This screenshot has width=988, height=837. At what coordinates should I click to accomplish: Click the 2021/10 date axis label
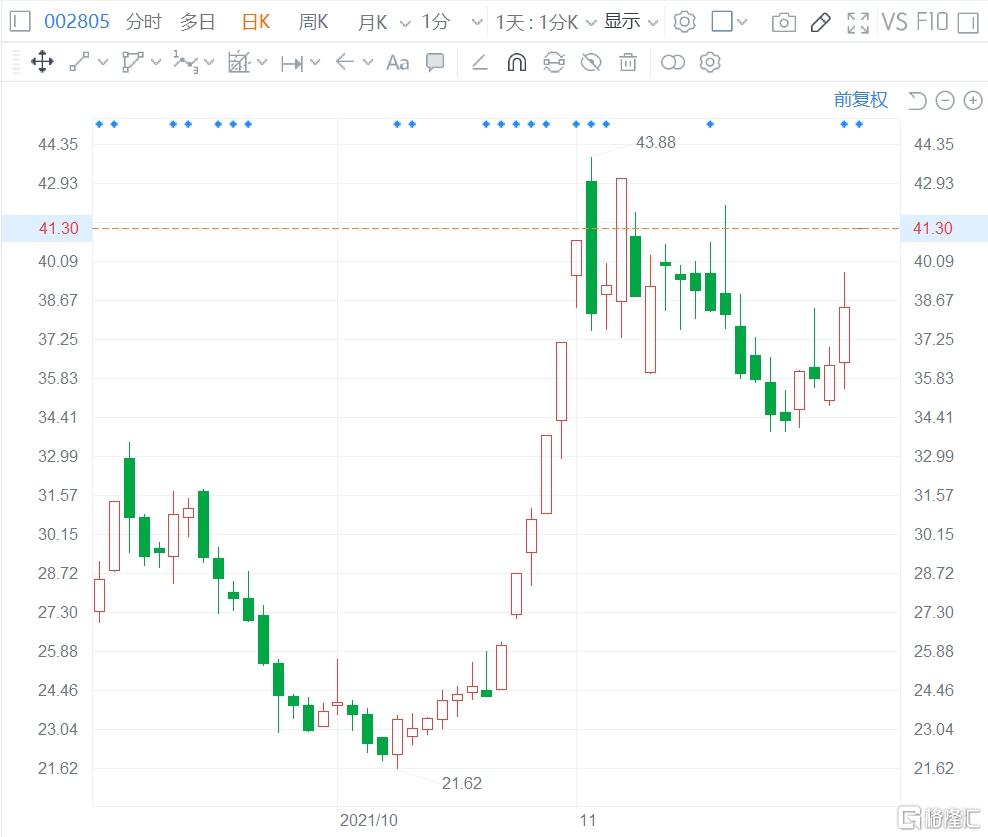click(369, 820)
